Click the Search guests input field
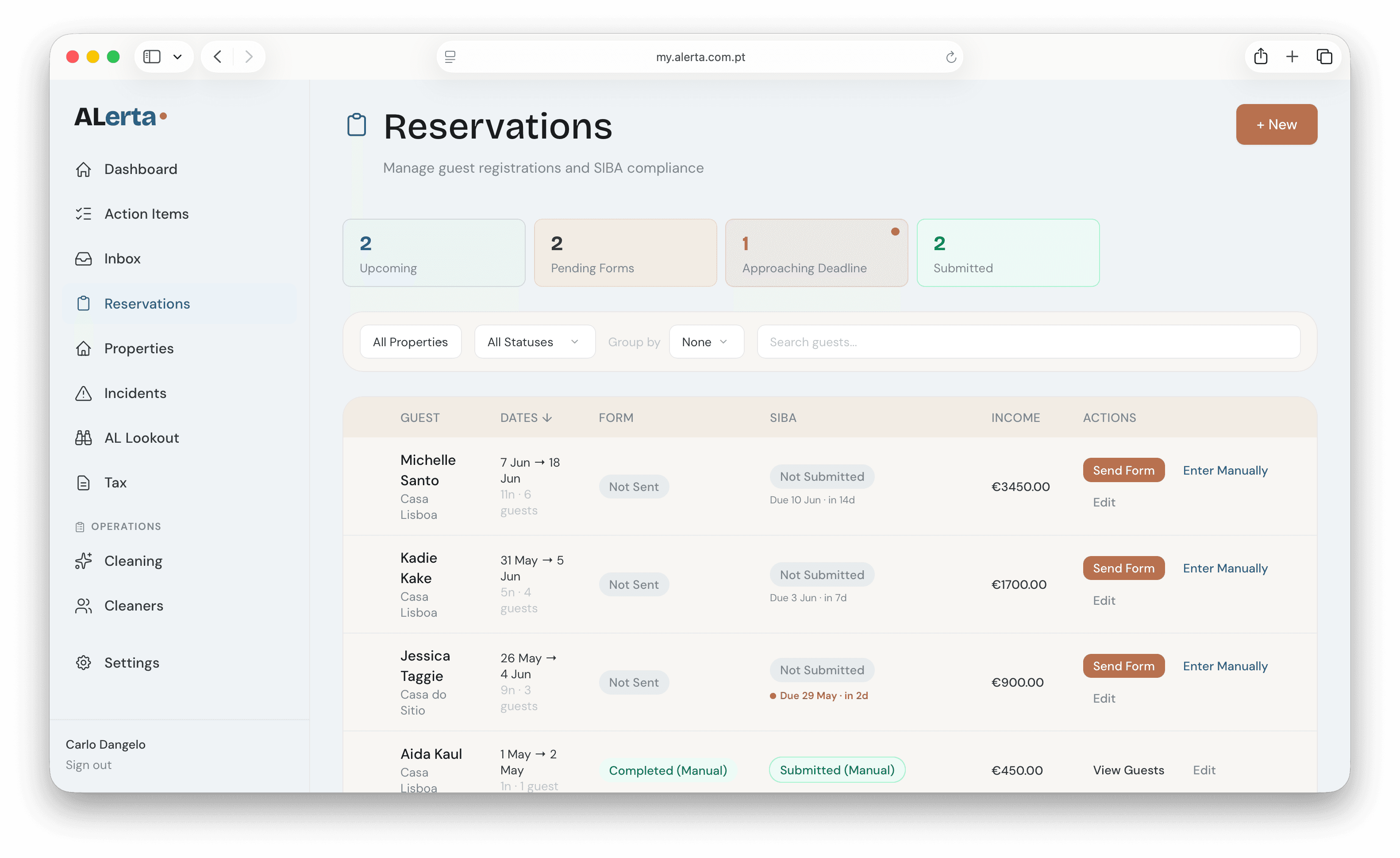This screenshot has width=1400, height=858. (1028, 342)
